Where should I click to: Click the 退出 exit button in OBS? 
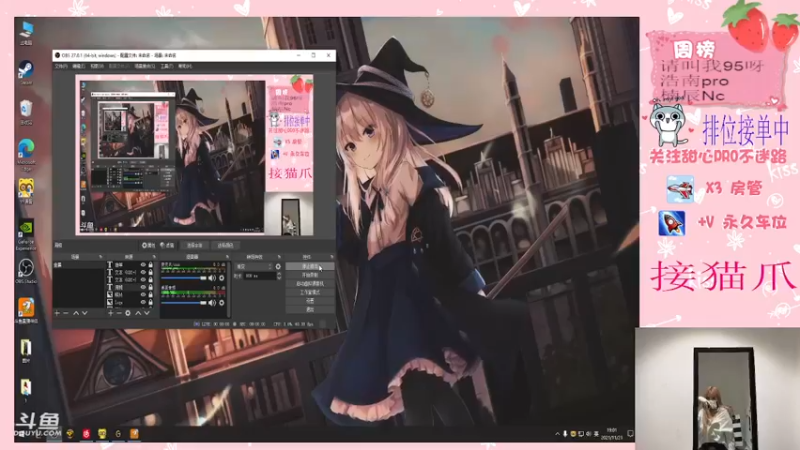coord(310,310)
